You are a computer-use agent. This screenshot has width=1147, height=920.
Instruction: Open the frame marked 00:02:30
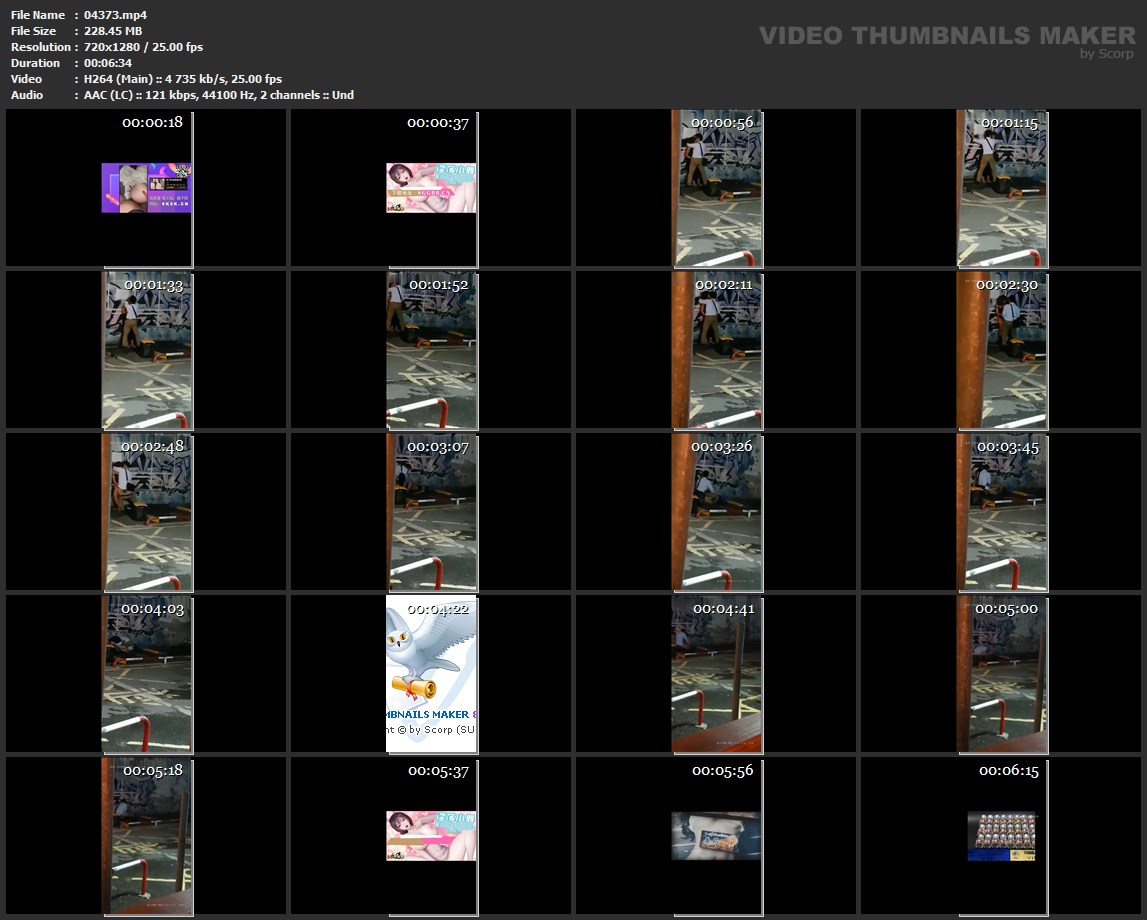(x=1002, y=350)
